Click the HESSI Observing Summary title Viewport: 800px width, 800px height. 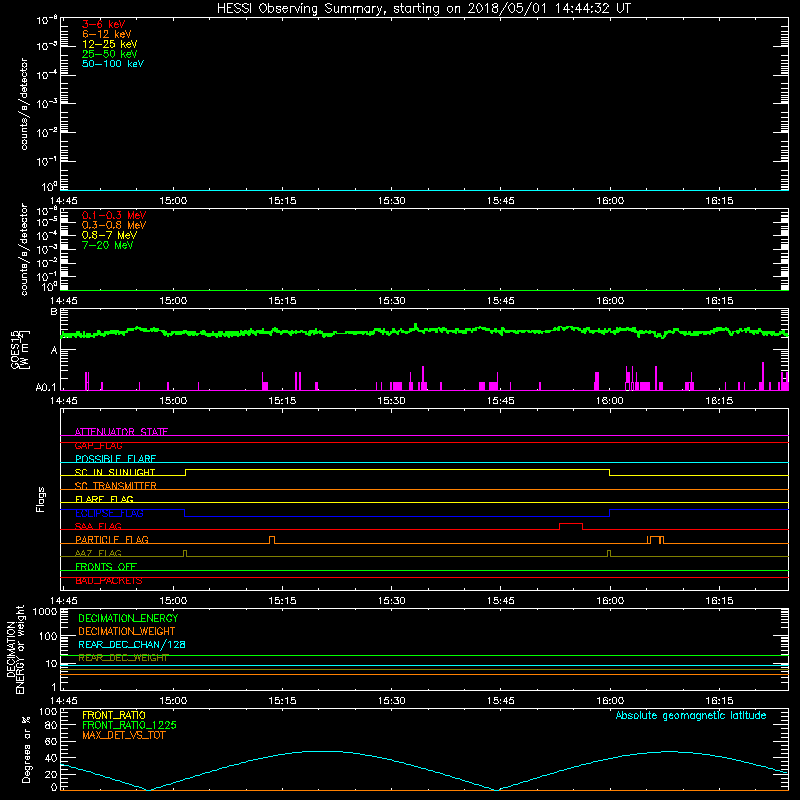(x=423, y=9)
